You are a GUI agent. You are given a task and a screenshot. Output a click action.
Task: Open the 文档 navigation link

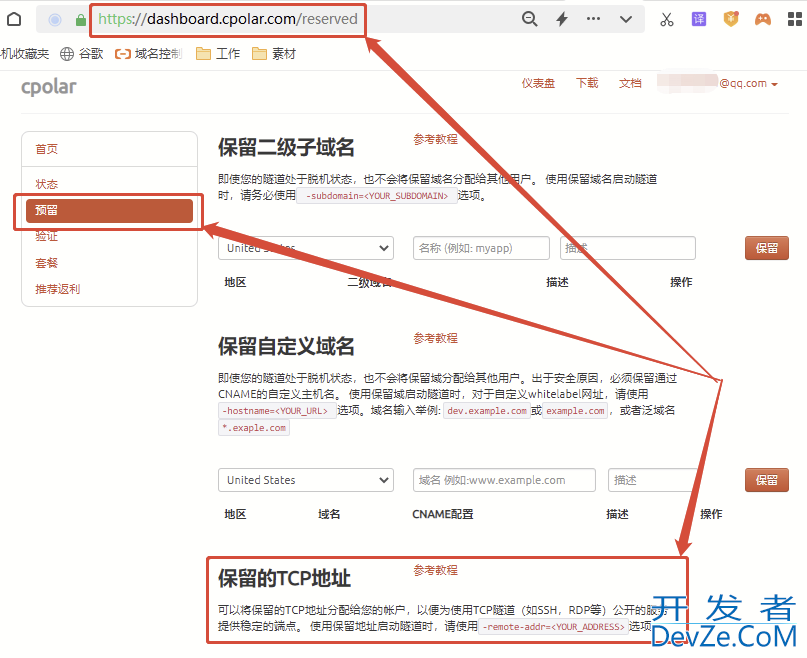click(630, 83)
